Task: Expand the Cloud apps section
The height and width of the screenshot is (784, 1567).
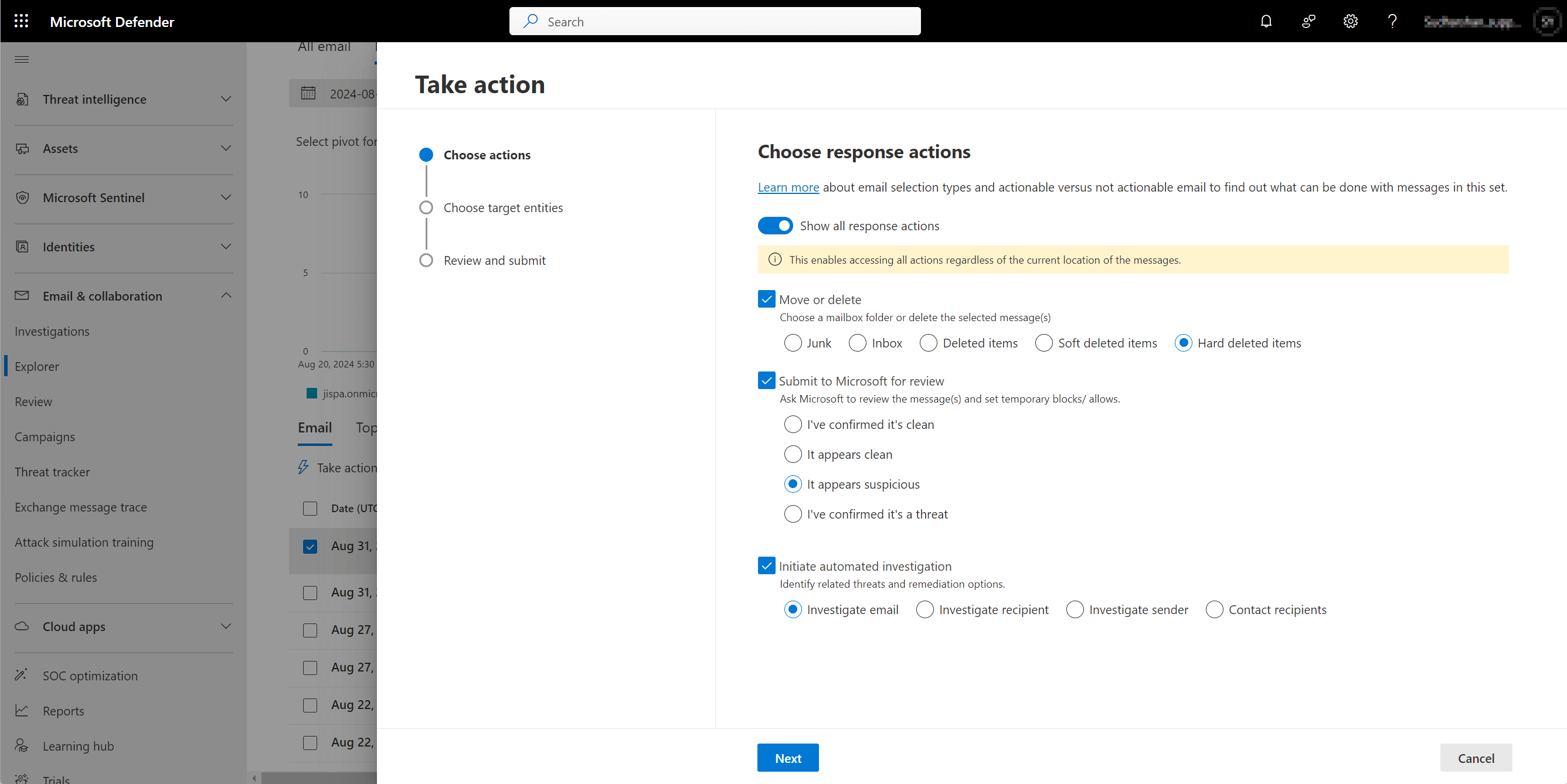Action: tap(225, 626)
